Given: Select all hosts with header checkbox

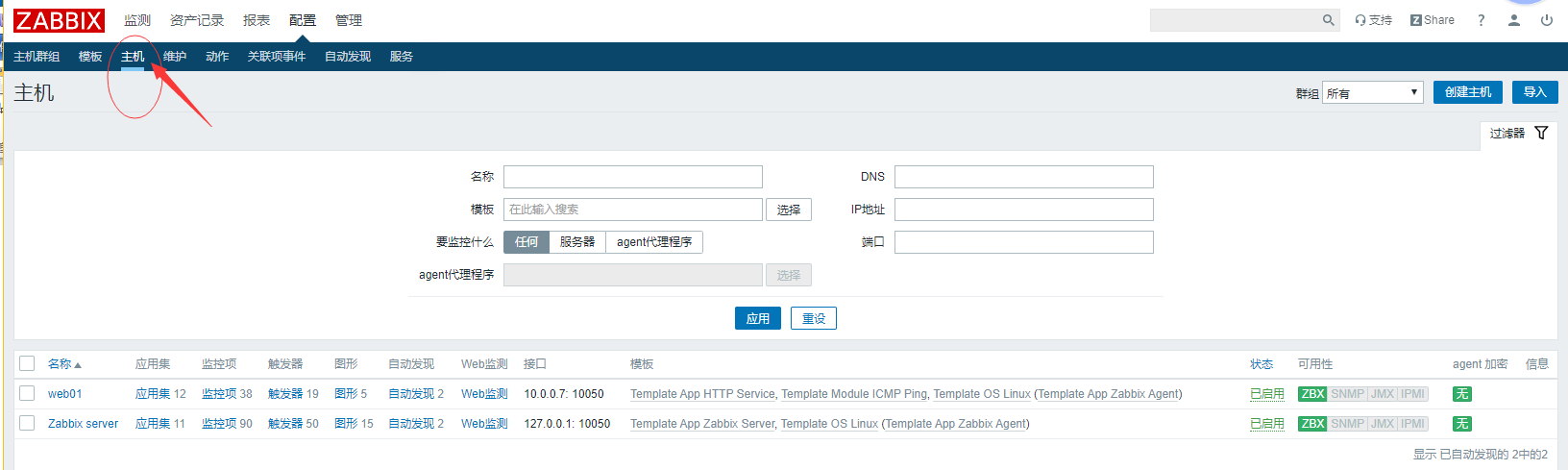Looking at the screenshot, I should pyautogui.click(x=27, y=363).
